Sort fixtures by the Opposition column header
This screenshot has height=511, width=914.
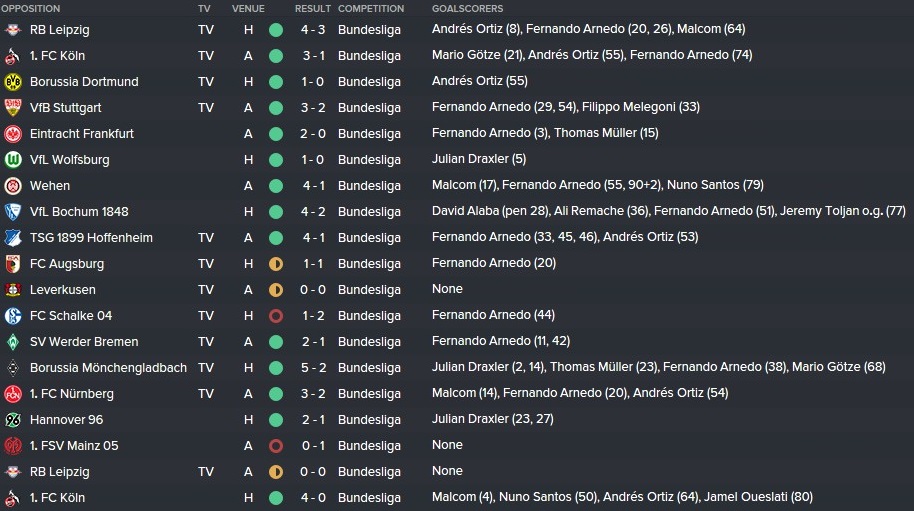(30, 9)
